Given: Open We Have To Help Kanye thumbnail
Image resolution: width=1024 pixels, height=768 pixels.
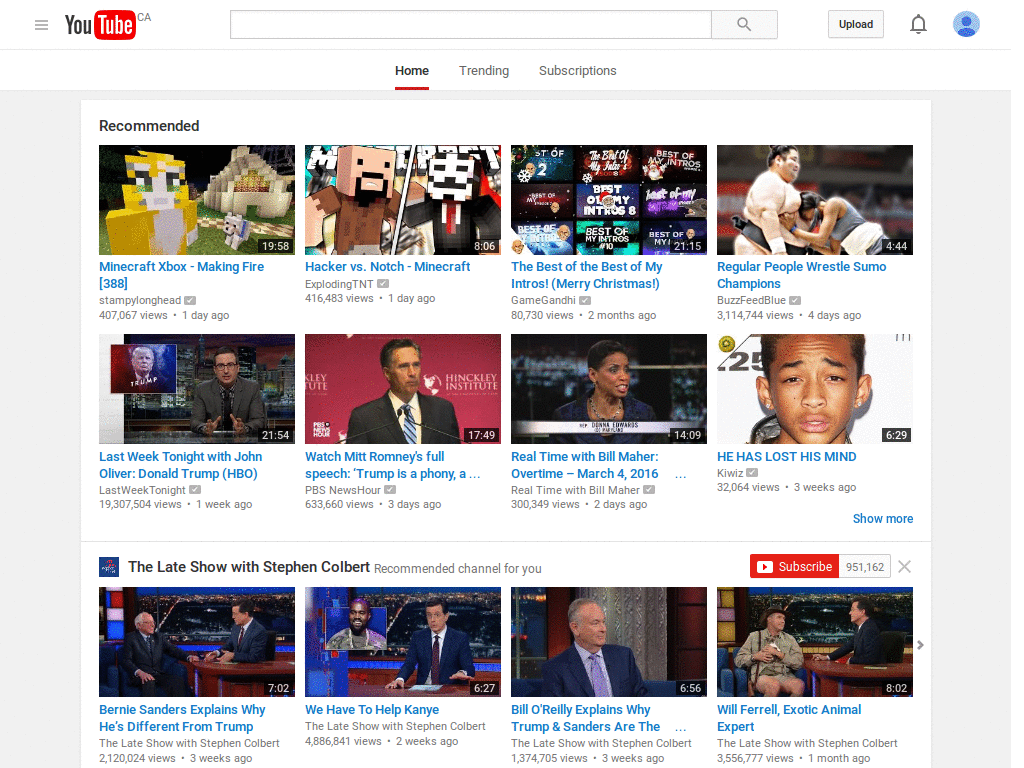Looking at the screenshot, I should coord(403,642).
